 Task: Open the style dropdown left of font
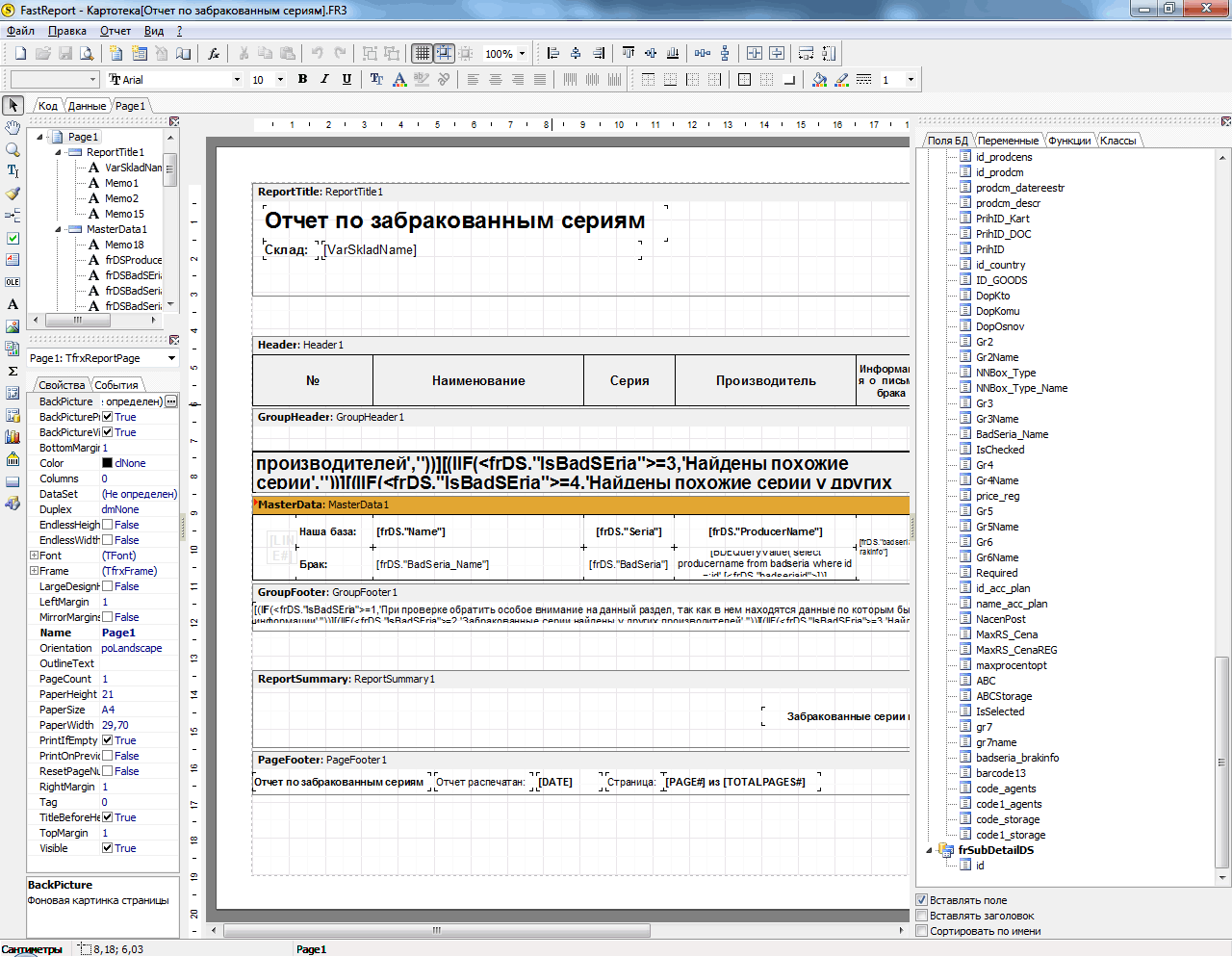92,80
